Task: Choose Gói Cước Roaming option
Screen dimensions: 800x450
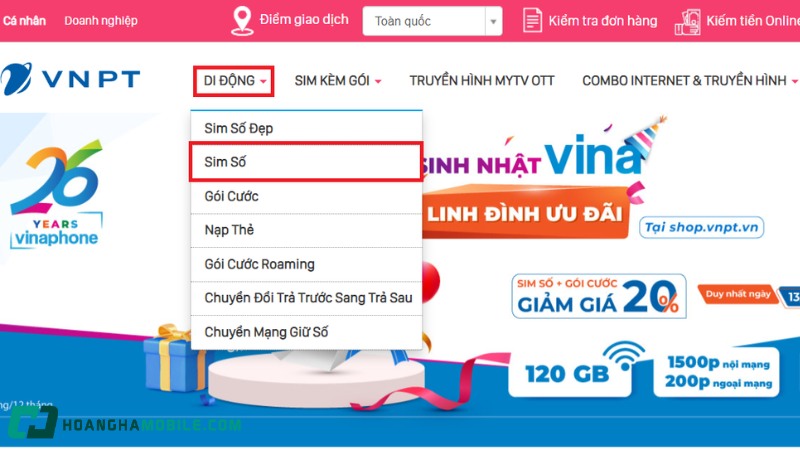Action: point(306,264)
